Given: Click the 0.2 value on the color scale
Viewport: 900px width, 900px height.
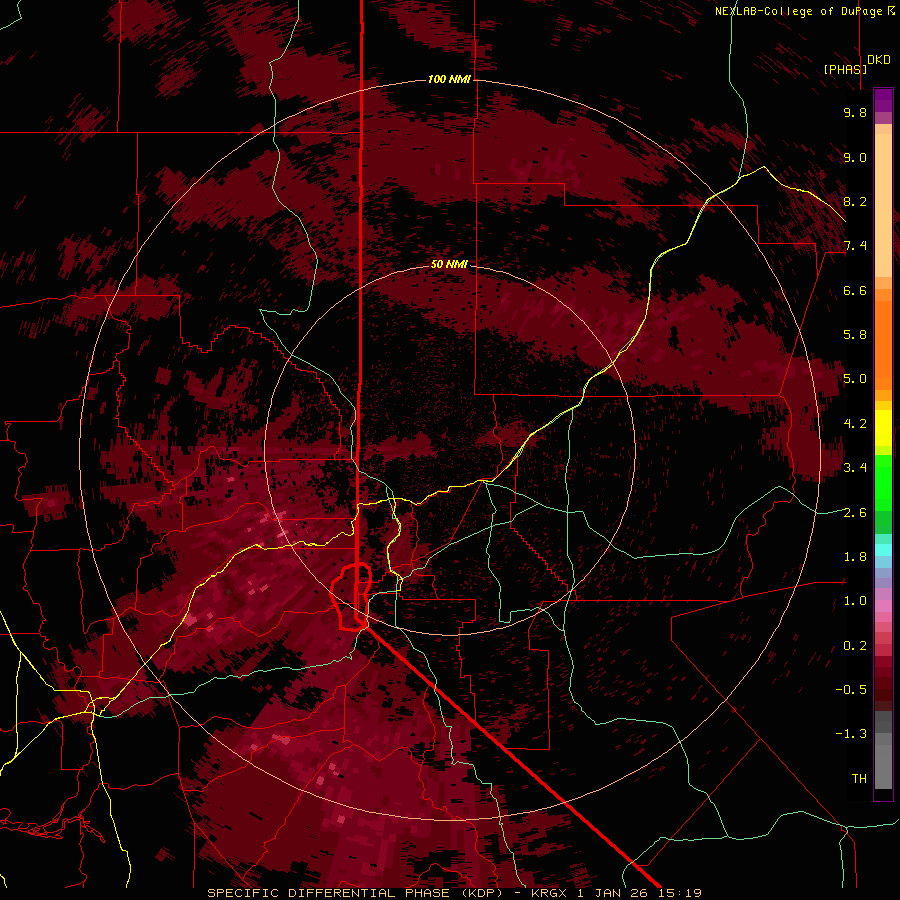Looking at the screenshot, I should click(855, 646).
